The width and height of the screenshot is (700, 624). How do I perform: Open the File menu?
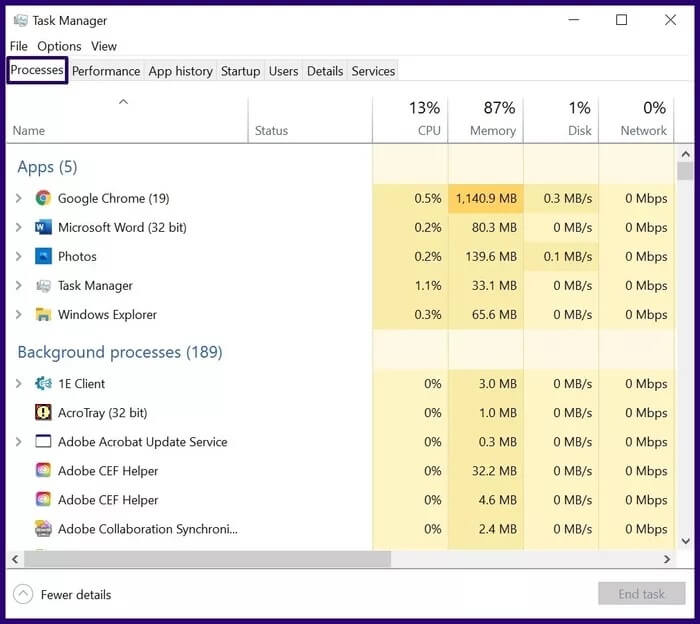click(19, 46)
